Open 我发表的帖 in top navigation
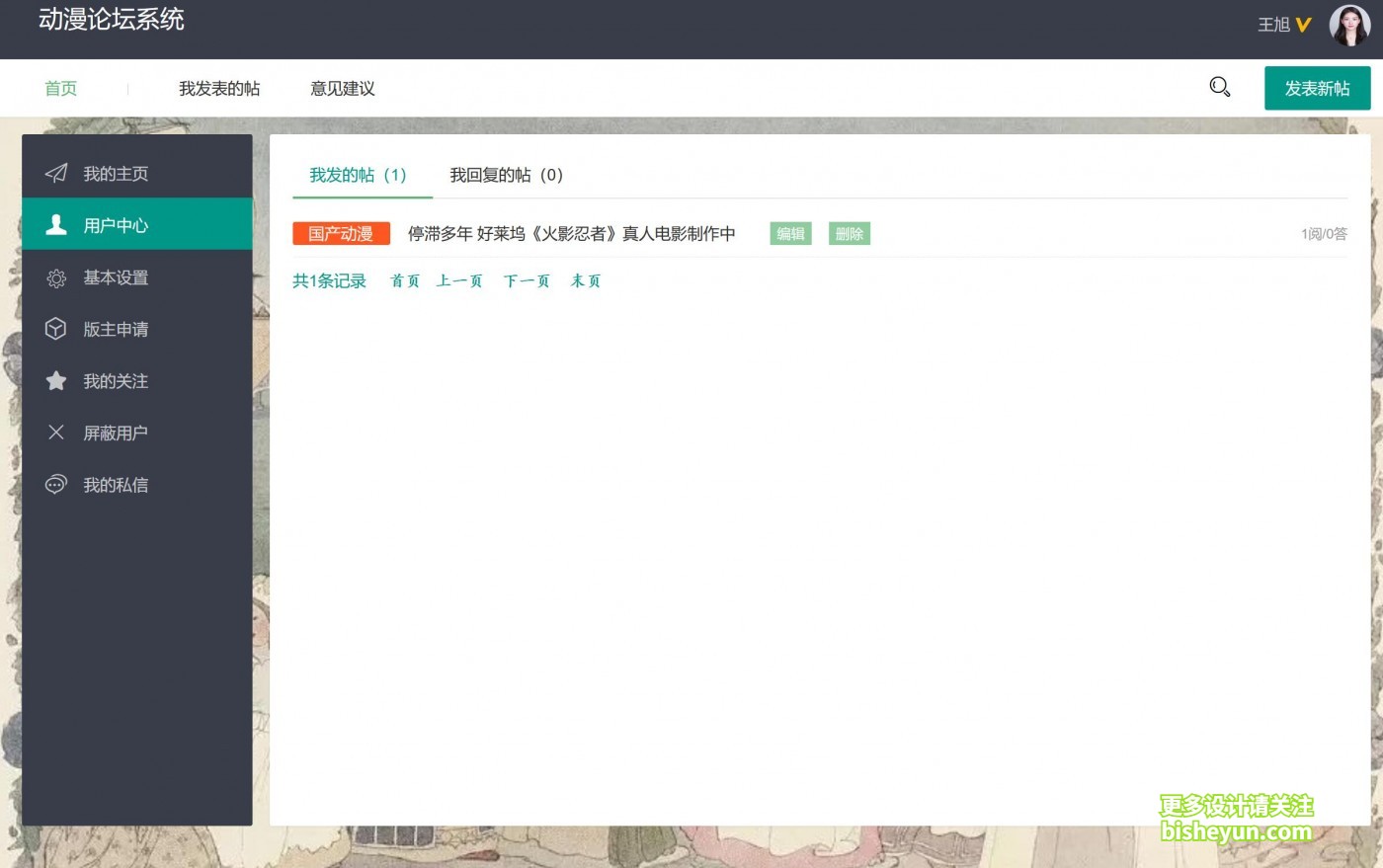 (219, 88)
